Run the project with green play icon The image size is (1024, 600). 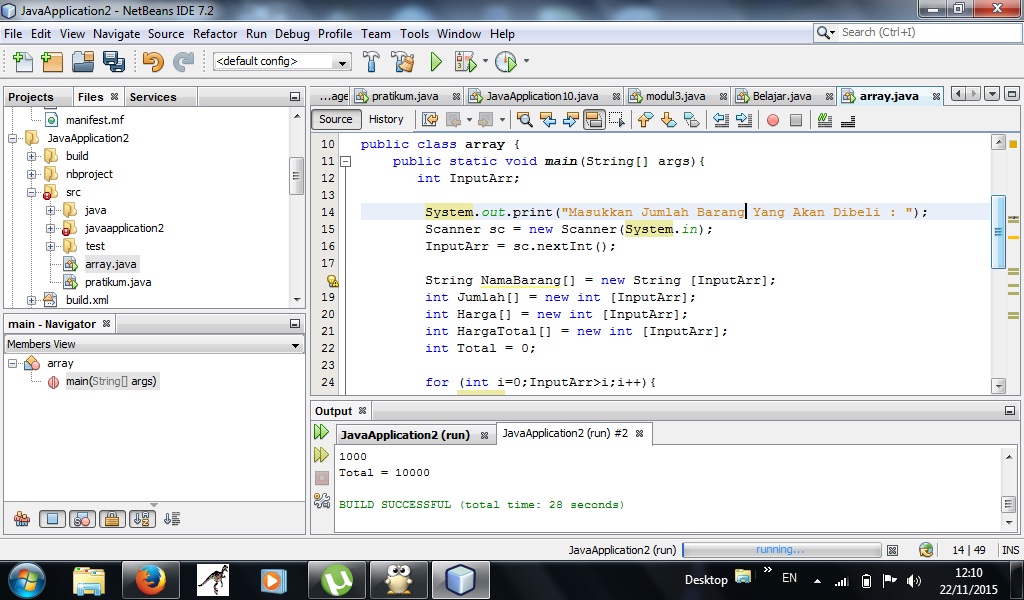coord(436,61)
